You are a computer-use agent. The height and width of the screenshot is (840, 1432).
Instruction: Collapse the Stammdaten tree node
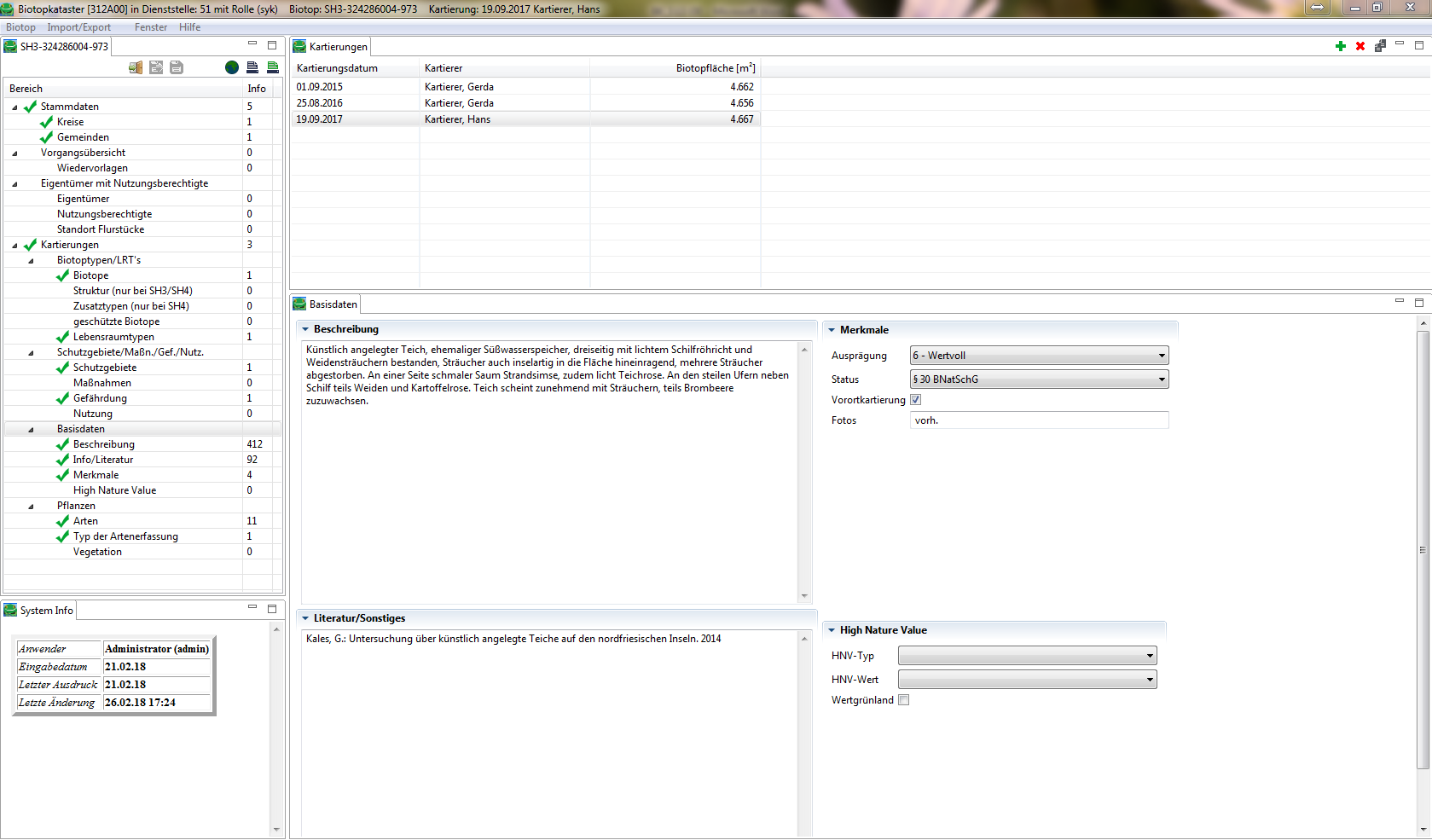coord(14,107)
